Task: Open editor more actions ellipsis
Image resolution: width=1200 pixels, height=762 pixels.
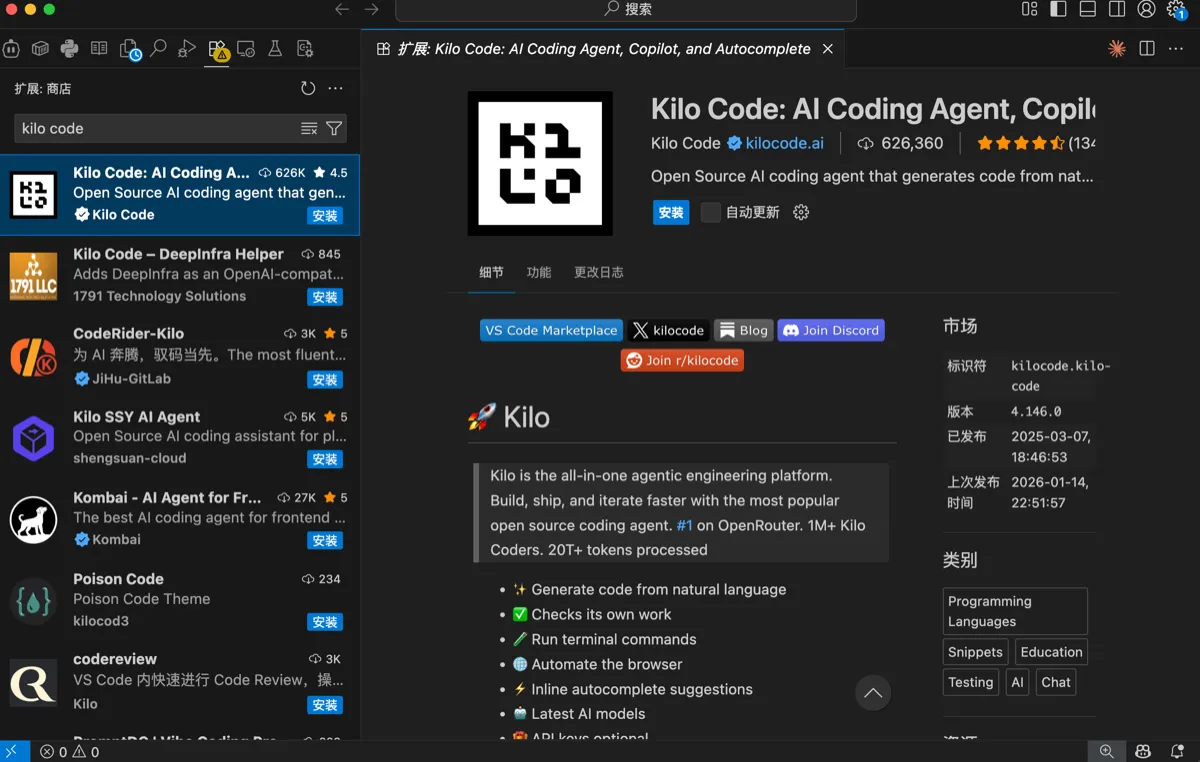Action: pyautogui.click(x=1176, y=49)
